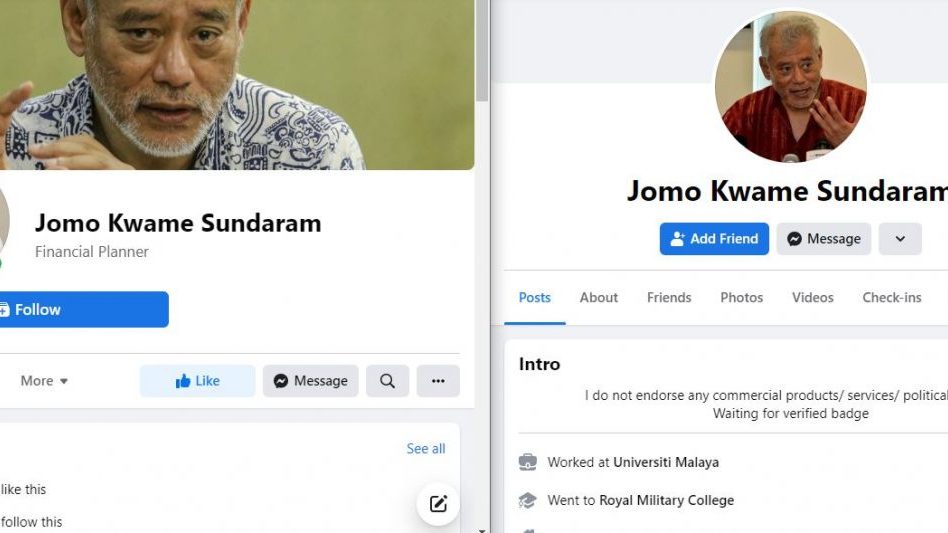Click the left pane vertical scrollbar
948x533 pixels.
click(x=482, y=50)
